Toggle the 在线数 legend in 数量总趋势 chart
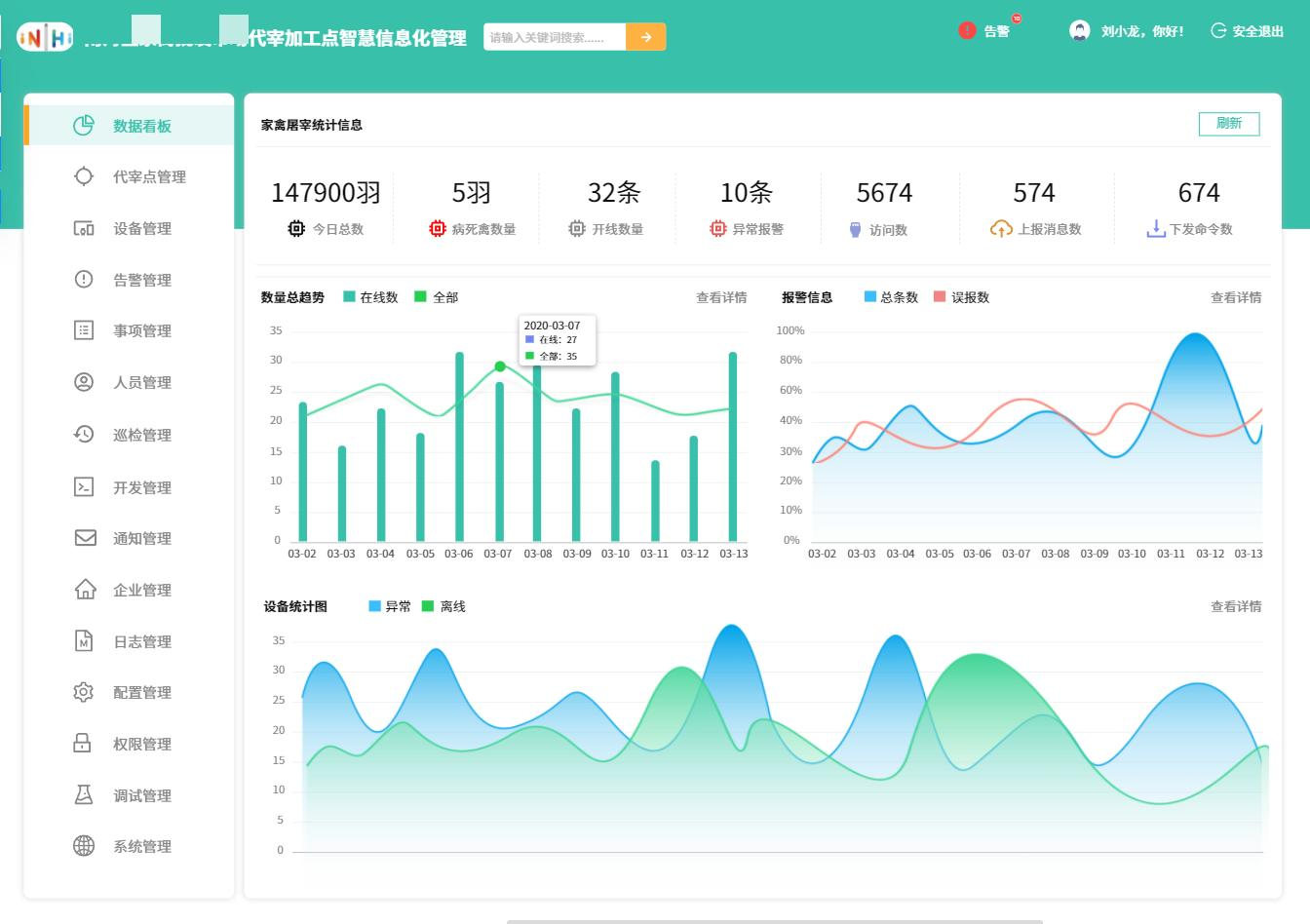 [369, 297]
